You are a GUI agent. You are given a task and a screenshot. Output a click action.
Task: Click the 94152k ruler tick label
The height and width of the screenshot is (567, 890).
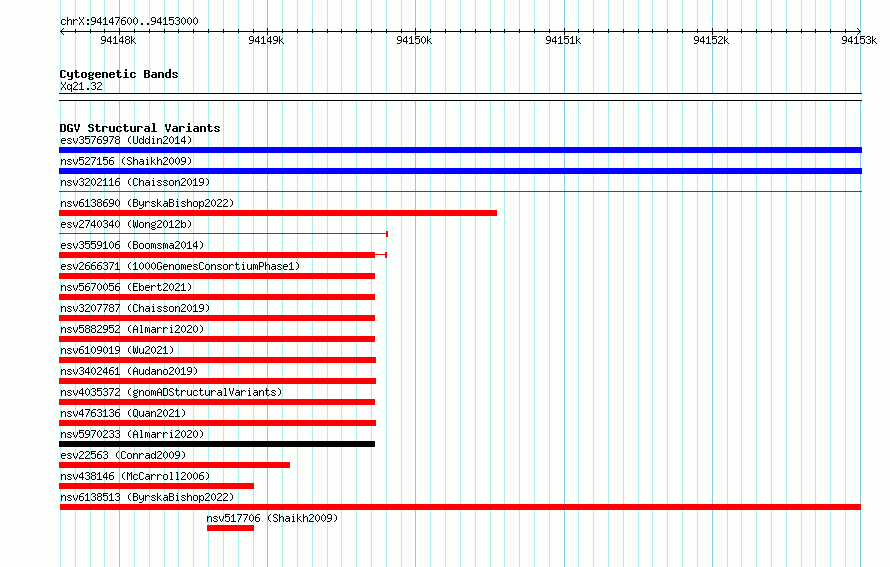[711, 40]
